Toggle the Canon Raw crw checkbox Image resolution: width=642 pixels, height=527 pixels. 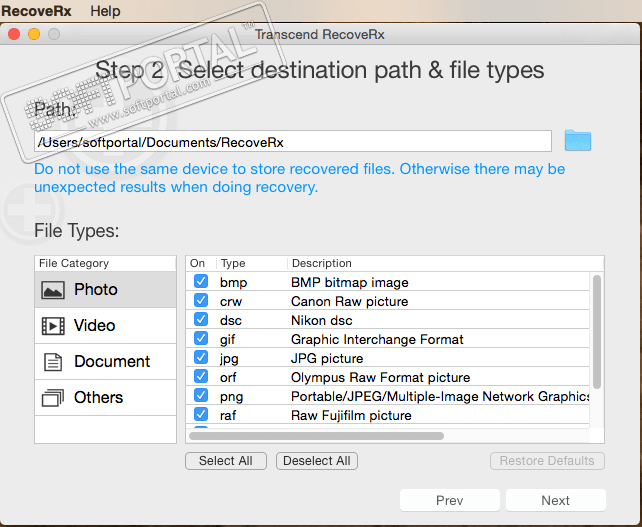201,301
